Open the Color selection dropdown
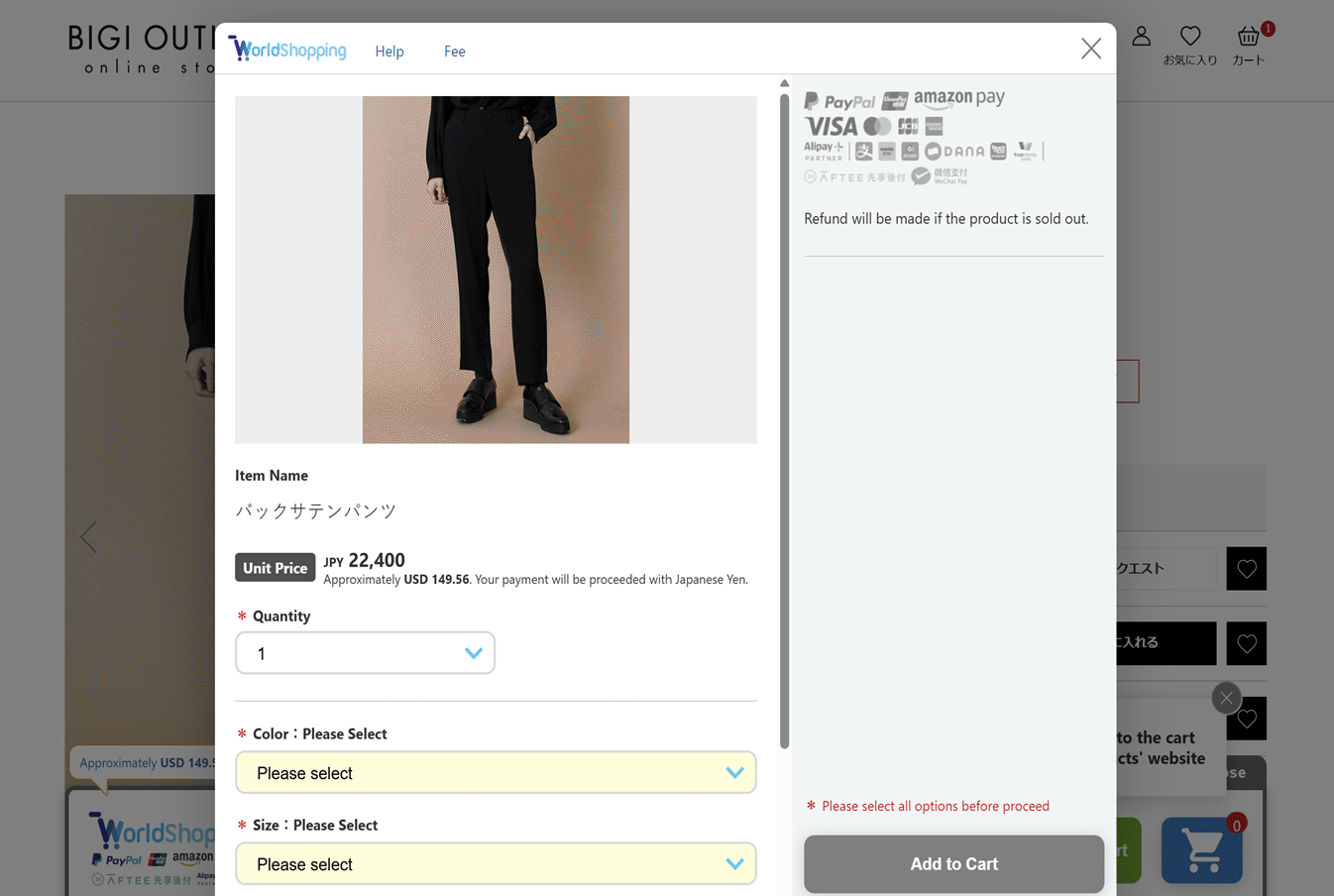 (496, 773)
